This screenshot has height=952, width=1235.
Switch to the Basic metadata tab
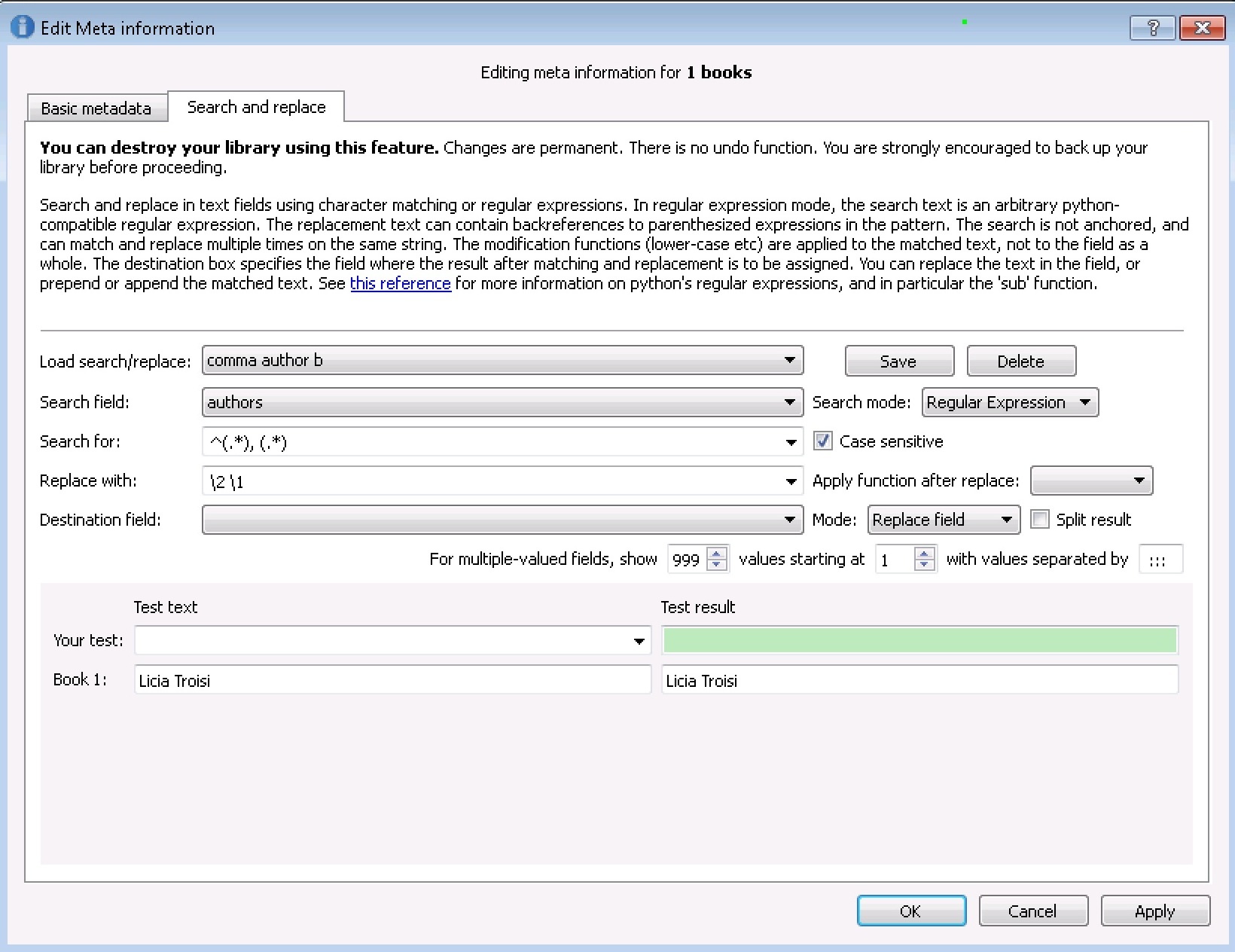tap(96, 108)
